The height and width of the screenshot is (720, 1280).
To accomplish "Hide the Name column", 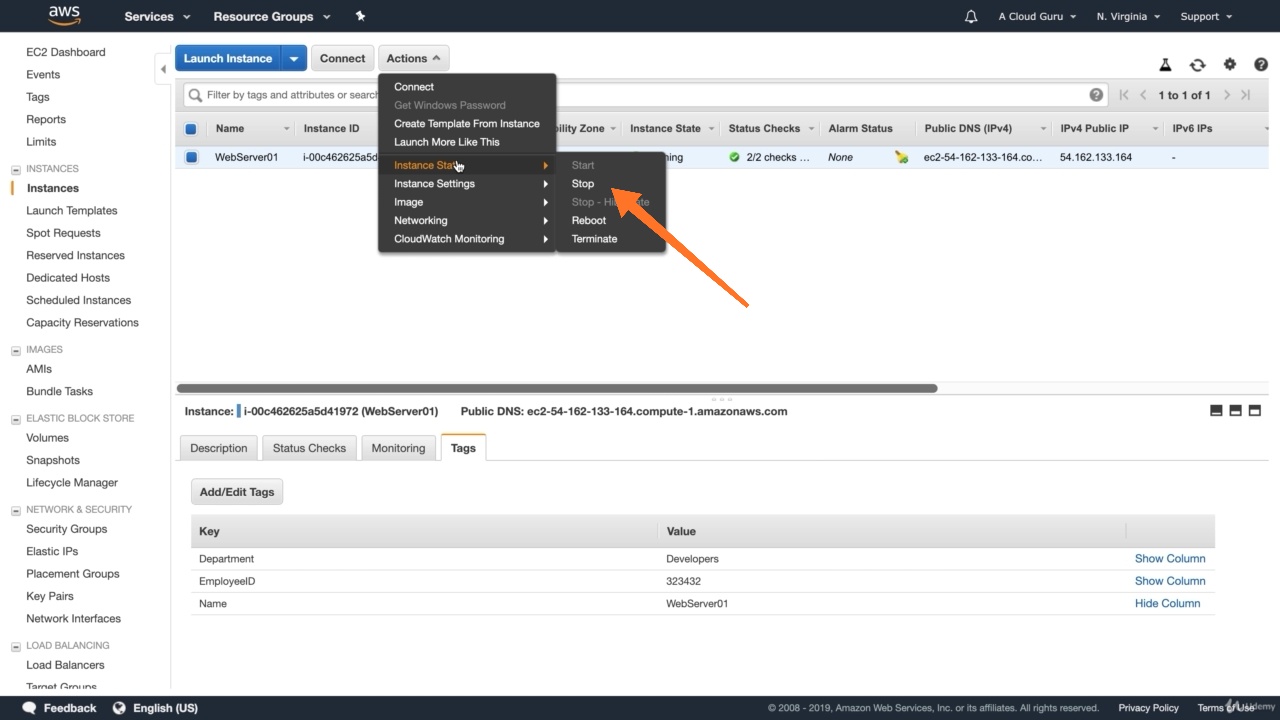I will tap(1168, 603).
